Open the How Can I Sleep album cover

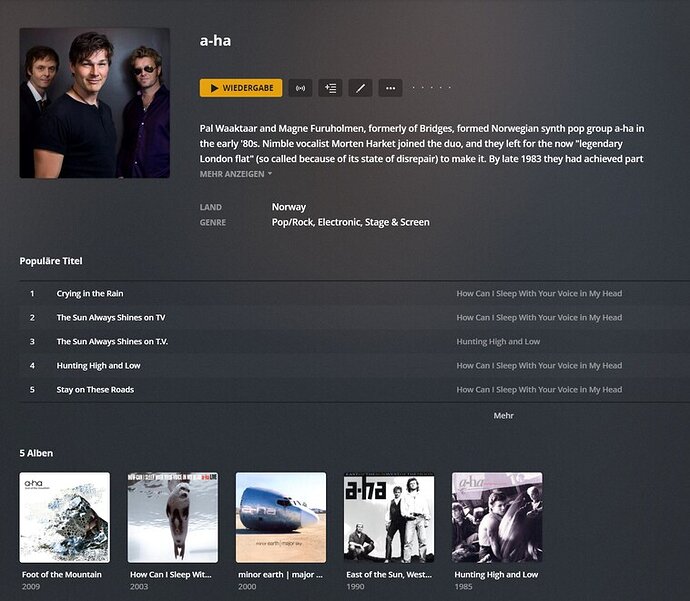[x=172, y=517]
